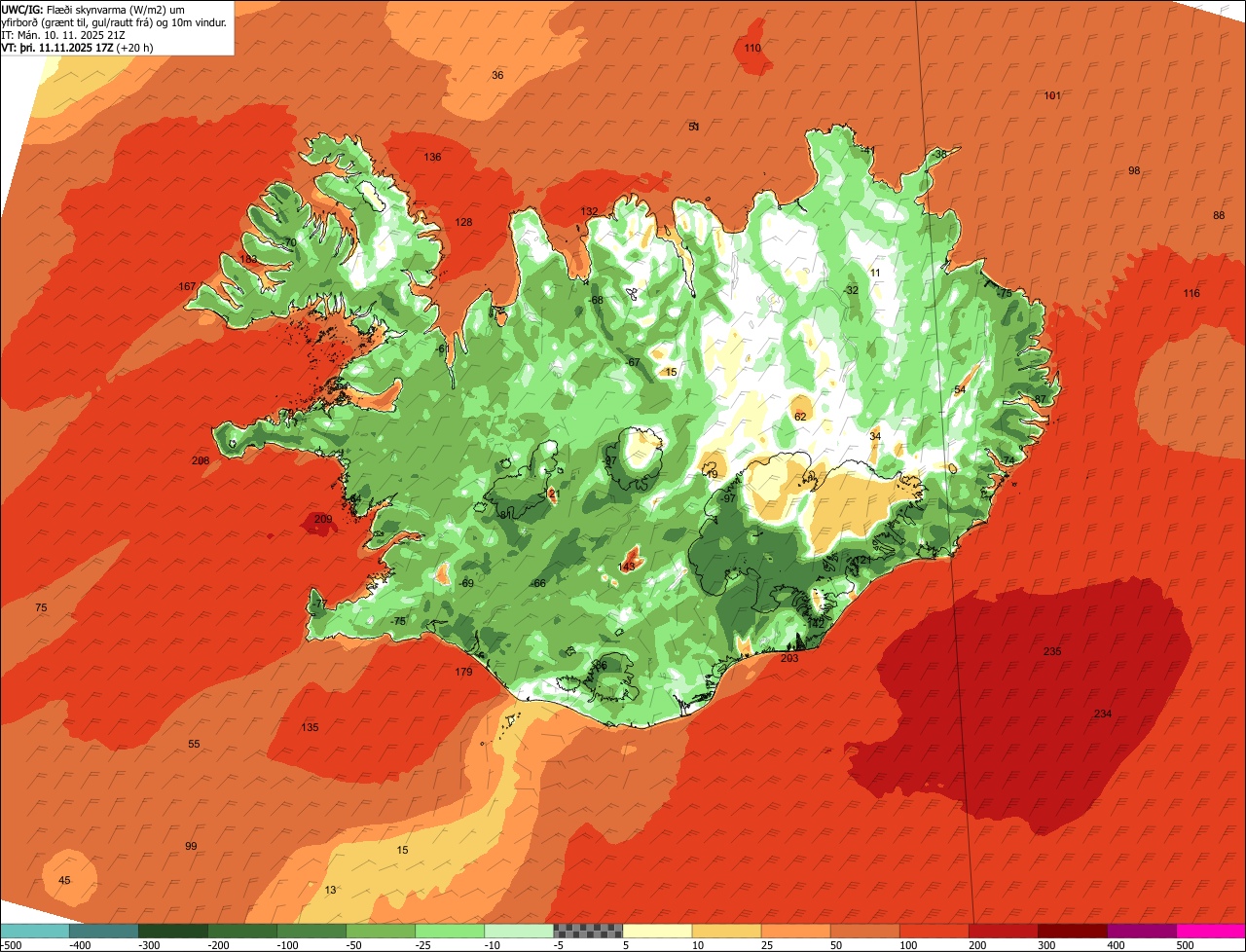The image size is (1246, 952).
Task: Click the header line 'VT: þri. 11.11.2025 17Z (+20 h)'
Action: [78, 48]
